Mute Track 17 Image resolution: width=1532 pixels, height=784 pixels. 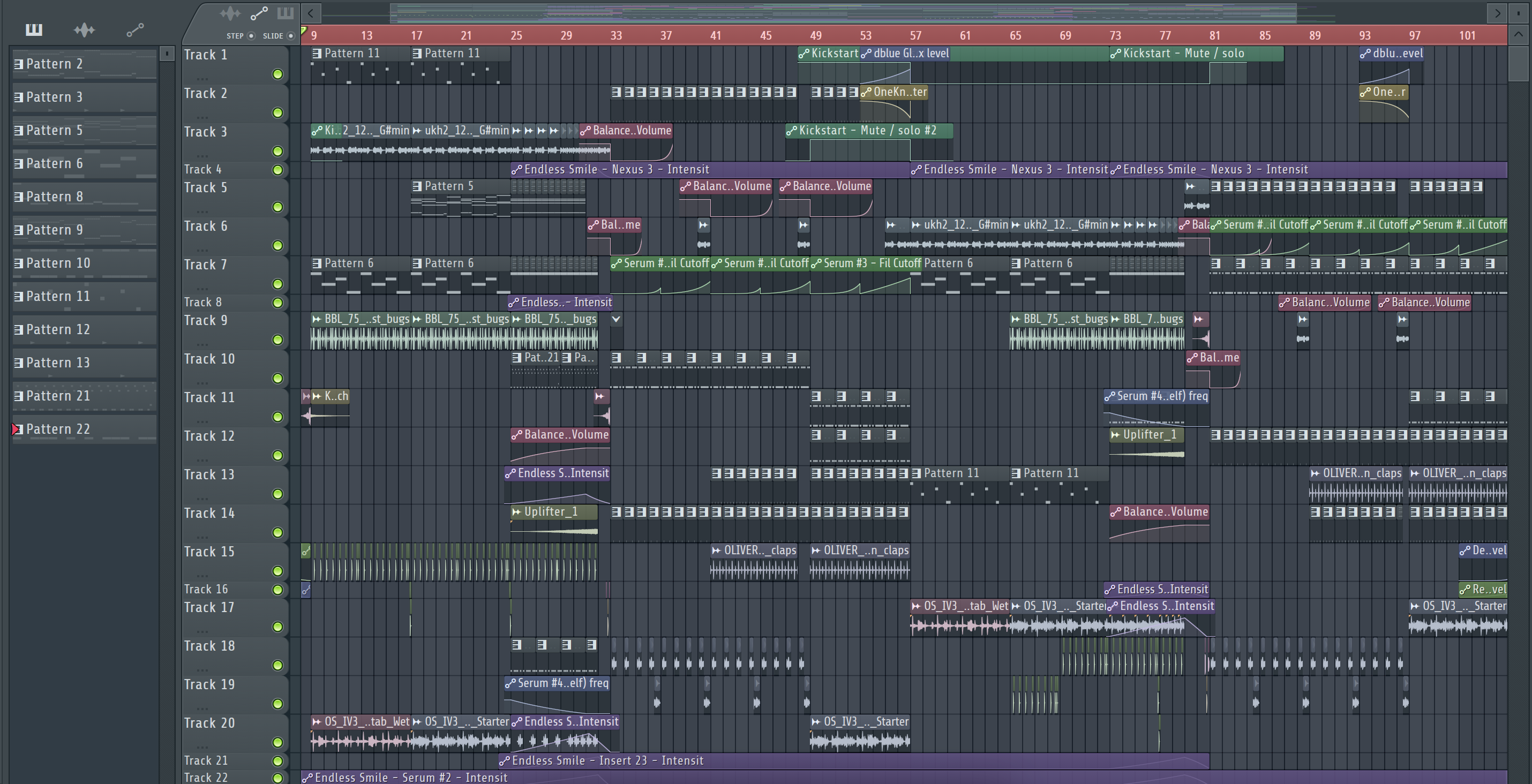[x=277, y=627]
